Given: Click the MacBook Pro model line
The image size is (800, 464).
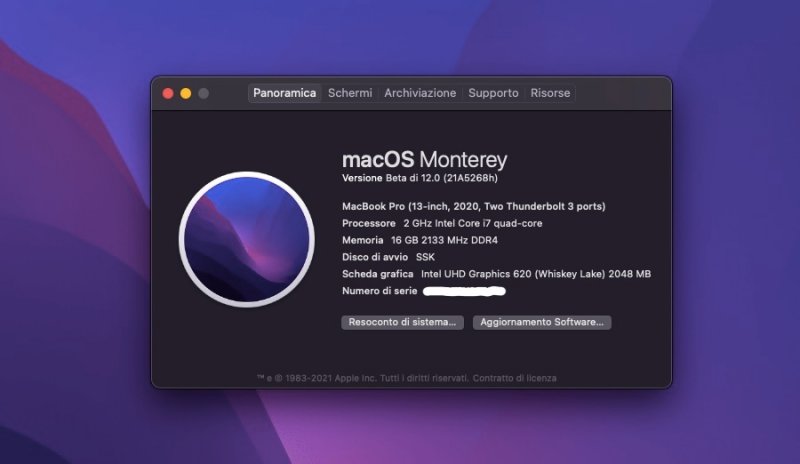Looking at the screenshot, I should click(473, 206).
